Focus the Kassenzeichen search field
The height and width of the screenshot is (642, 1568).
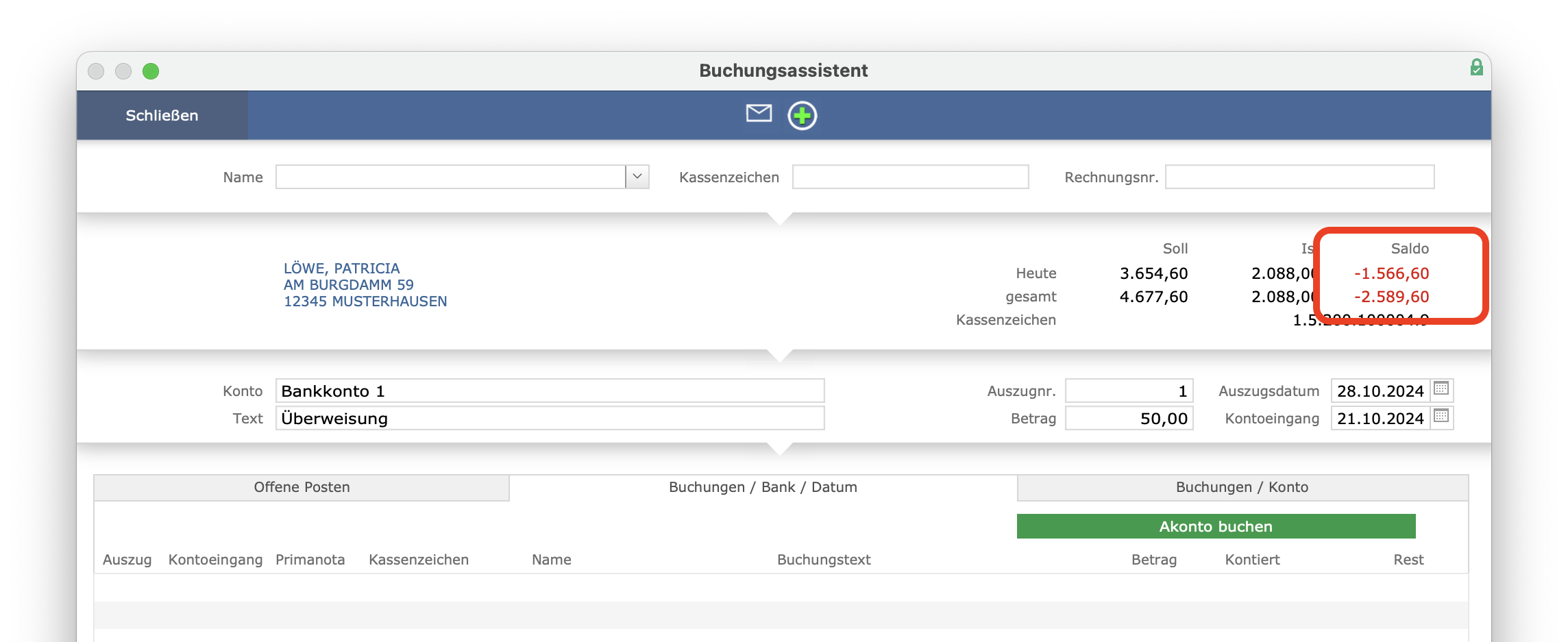pyautogui.click(x=910, y=177)
